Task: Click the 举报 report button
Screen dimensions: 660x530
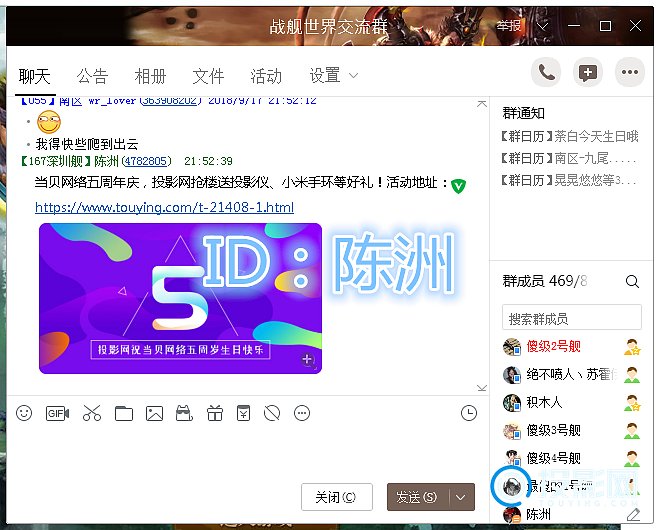Action: 508,27
